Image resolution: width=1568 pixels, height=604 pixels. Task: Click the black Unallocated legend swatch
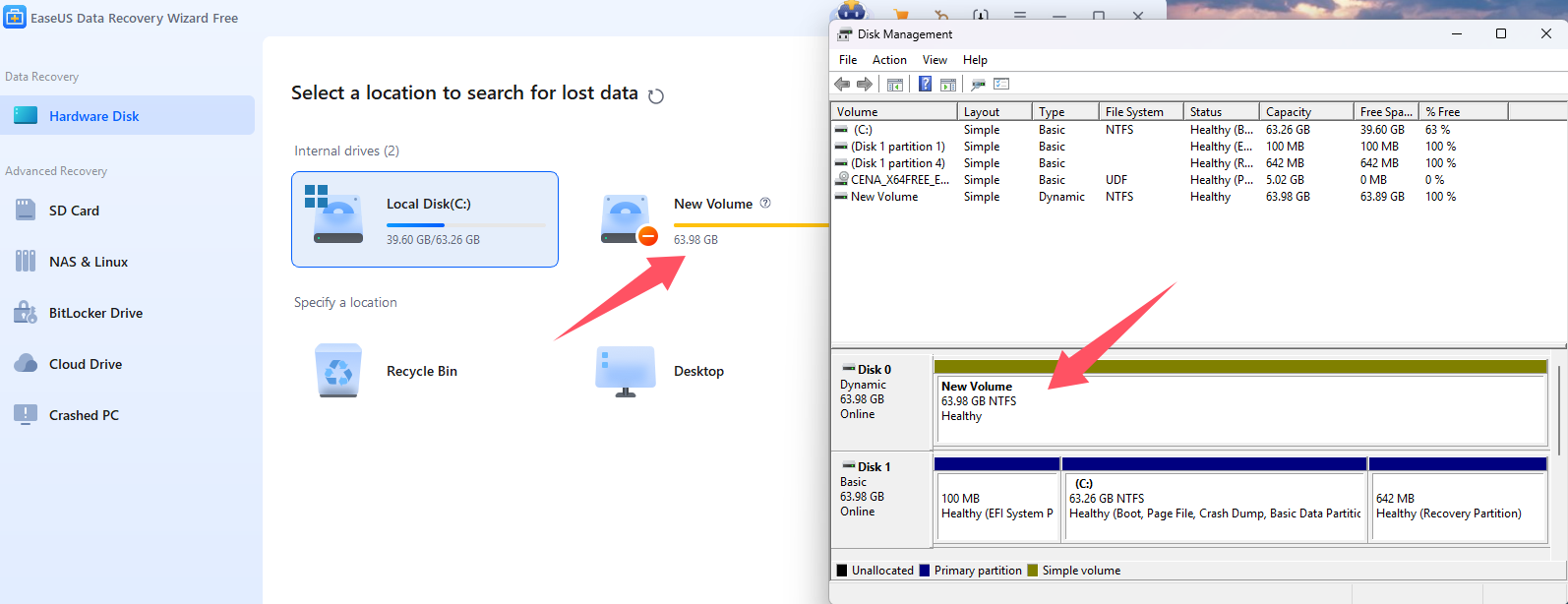point(842,571)
